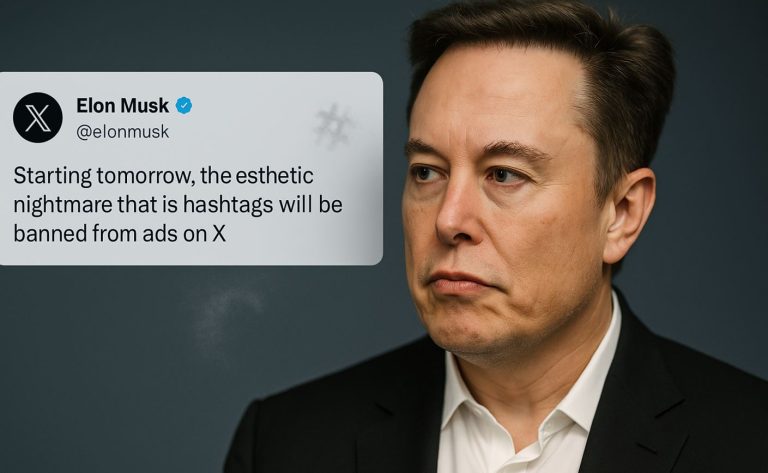Click the blue verified checkmark badge
Viewport: 768px width, 473px height.
184,106
